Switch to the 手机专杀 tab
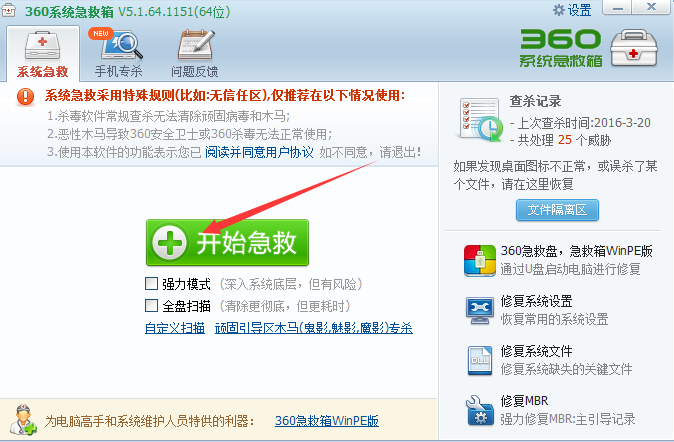 (118, 53)
